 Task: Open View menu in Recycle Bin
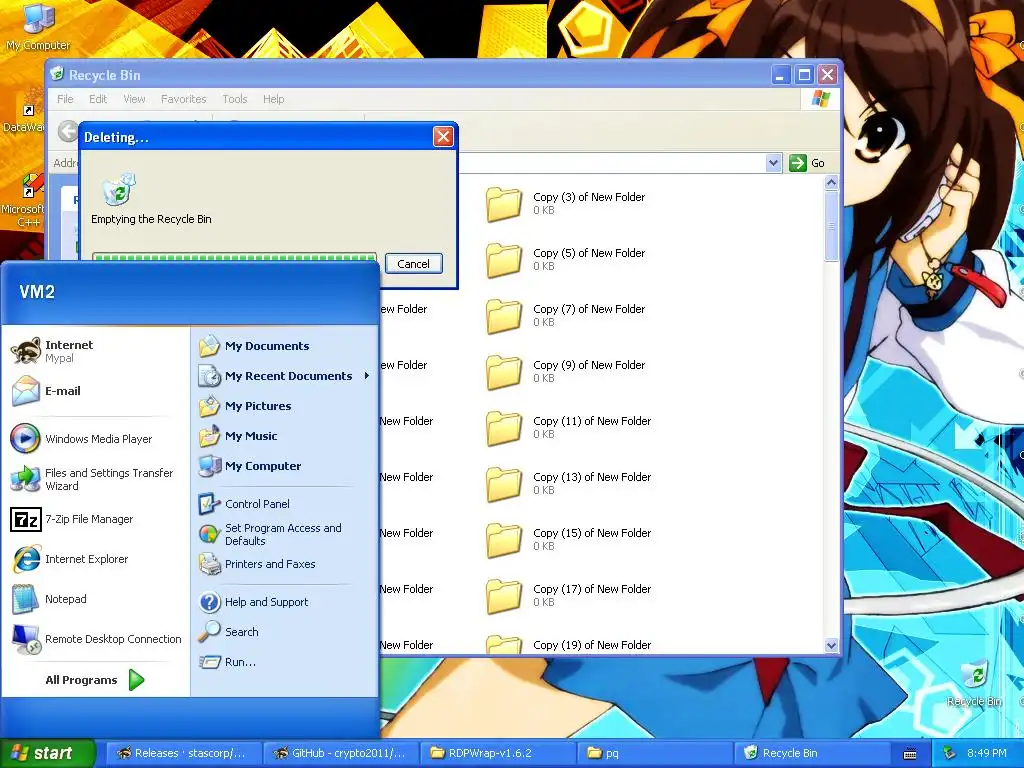point(135,99)
